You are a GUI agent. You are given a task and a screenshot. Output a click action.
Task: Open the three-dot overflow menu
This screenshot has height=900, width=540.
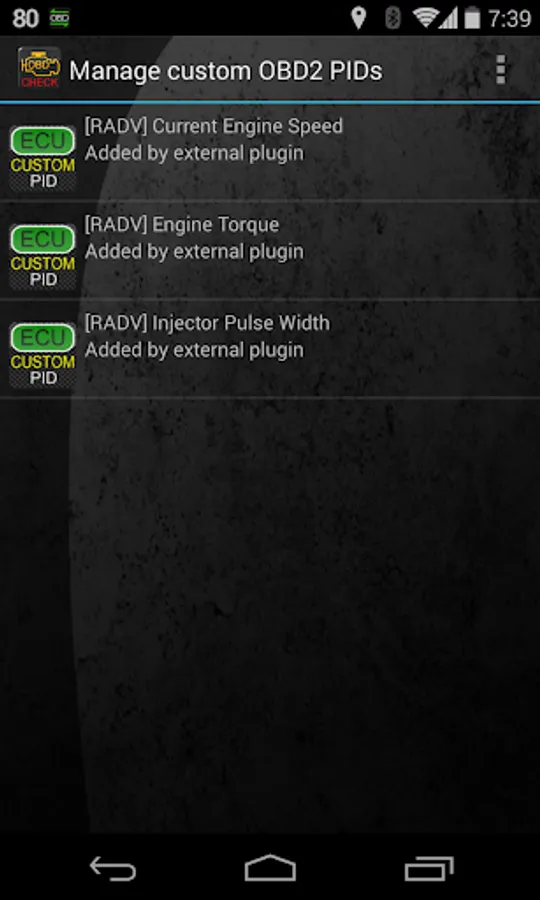pos(501,70)
